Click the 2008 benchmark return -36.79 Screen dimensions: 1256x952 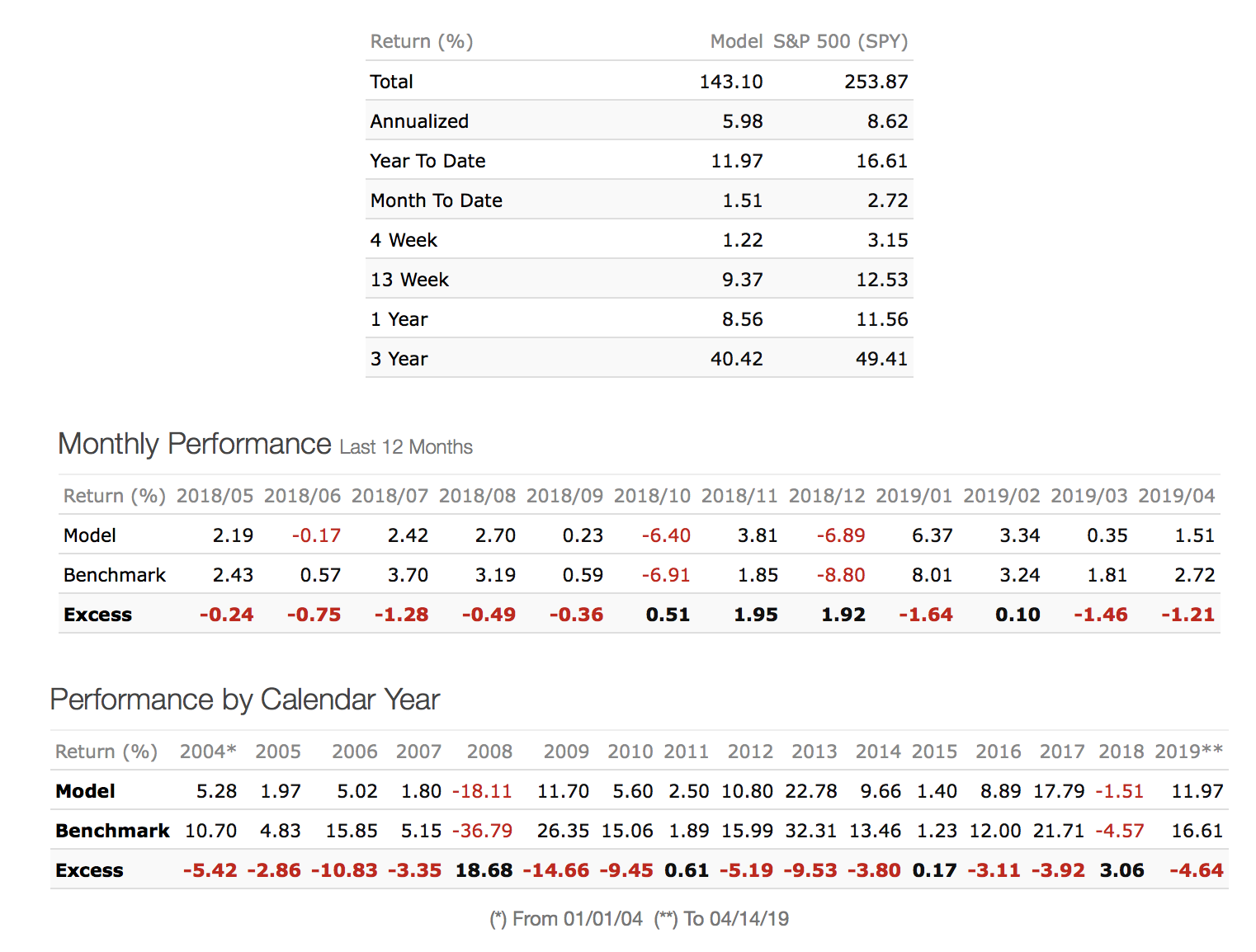pos(482,831)
